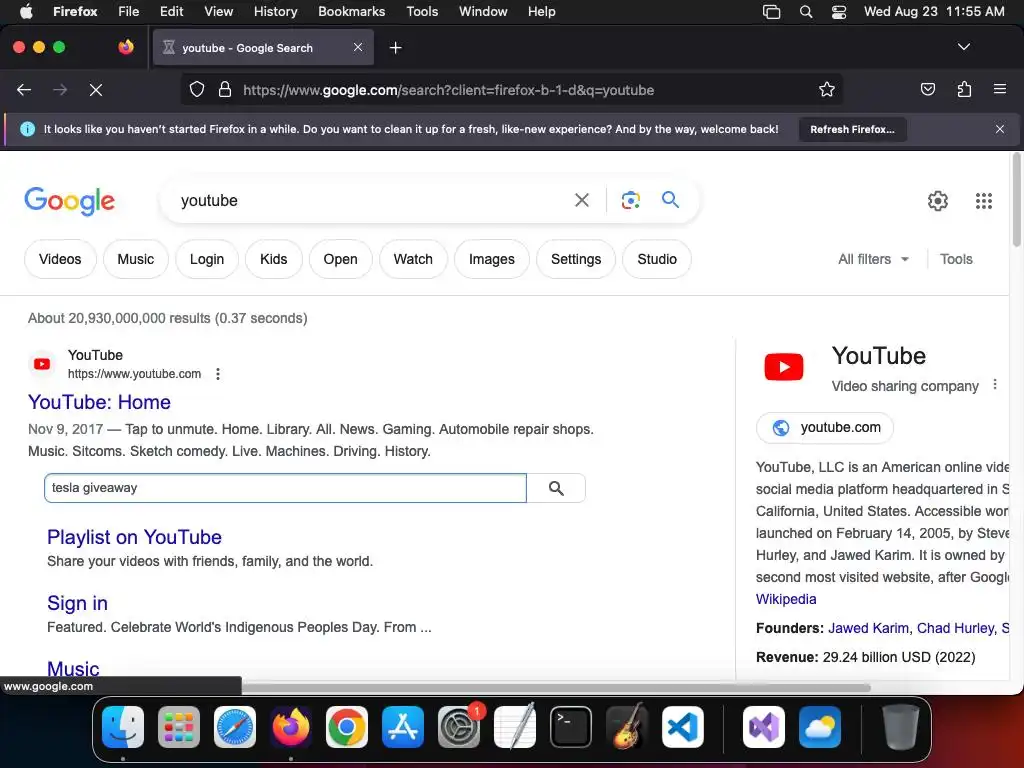Image resolution: width=1024 pixels, height=768 pixels.
Task: Select the Open filter chip
Action: tap(340, 259)
